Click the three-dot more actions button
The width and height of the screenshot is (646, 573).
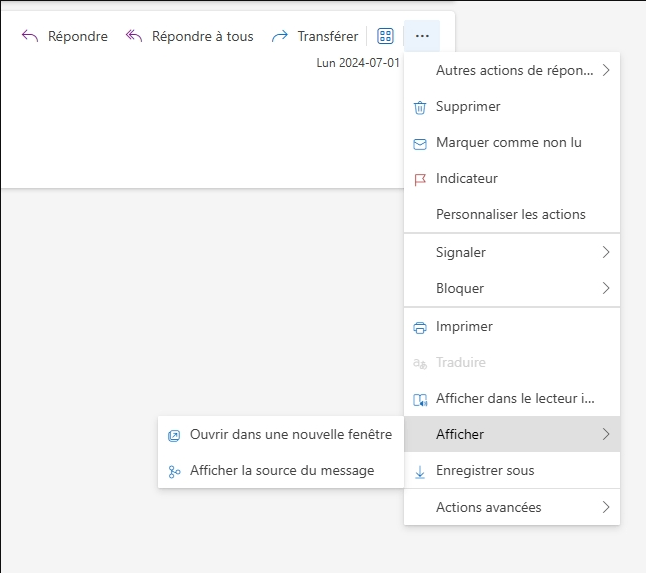coord(422,36)
